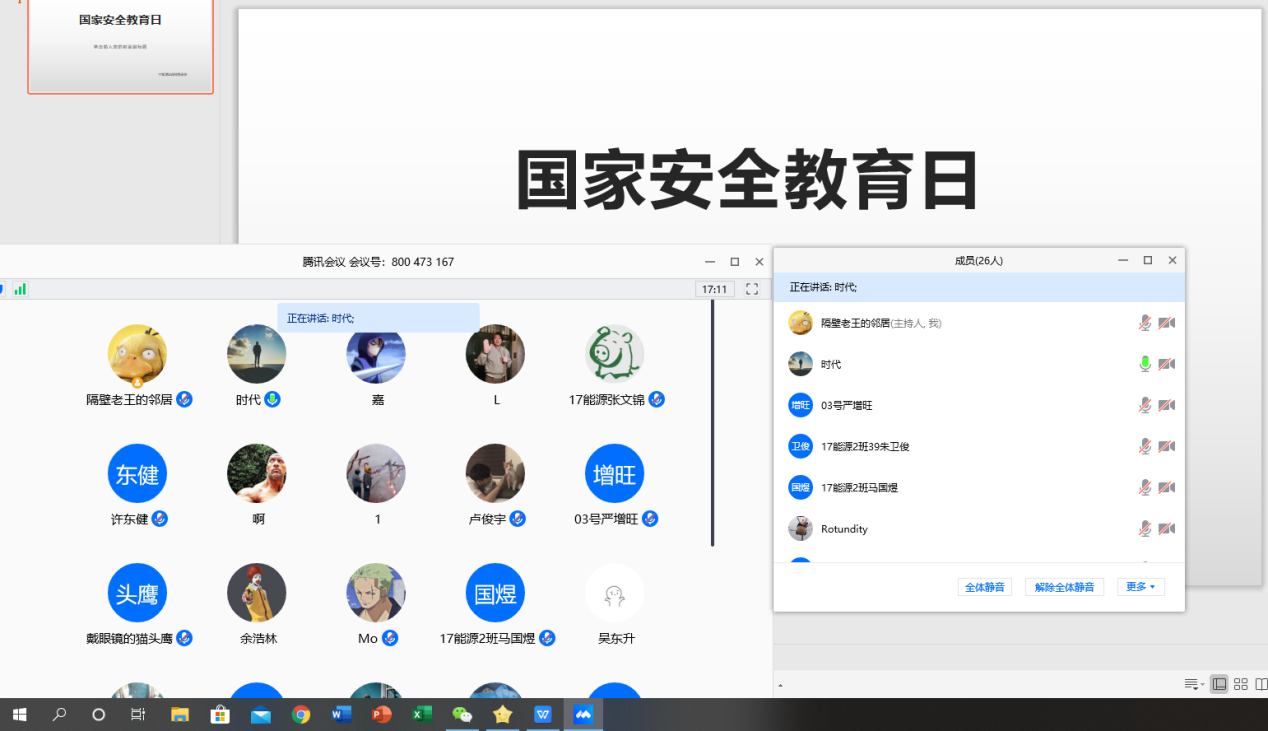Screen dimensions: 1268x731
Task: Mute 时代's active green microphone
Action: pos(1144,364)
